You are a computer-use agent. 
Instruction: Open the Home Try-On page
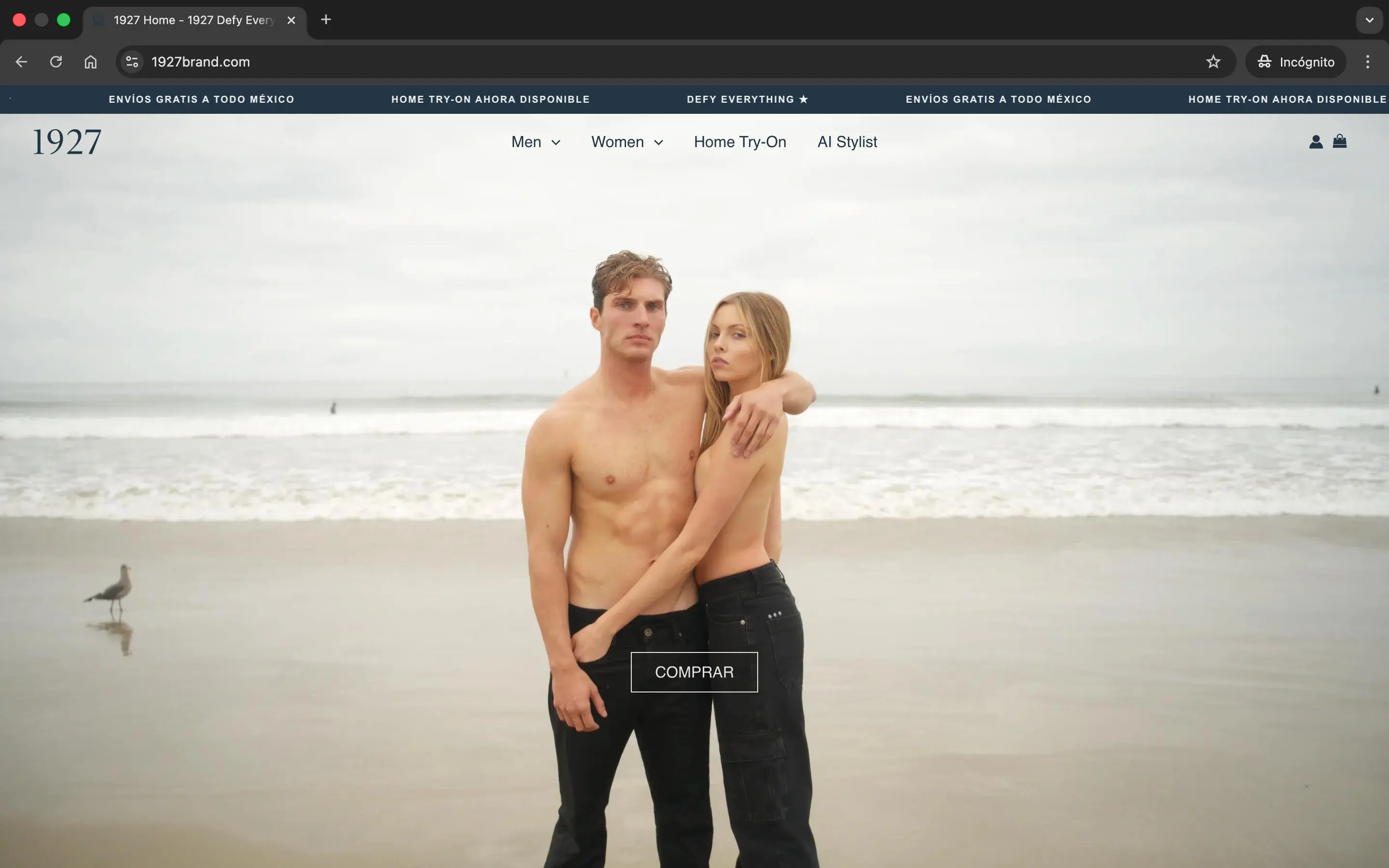pyautogui.click(x=740, y=142)
